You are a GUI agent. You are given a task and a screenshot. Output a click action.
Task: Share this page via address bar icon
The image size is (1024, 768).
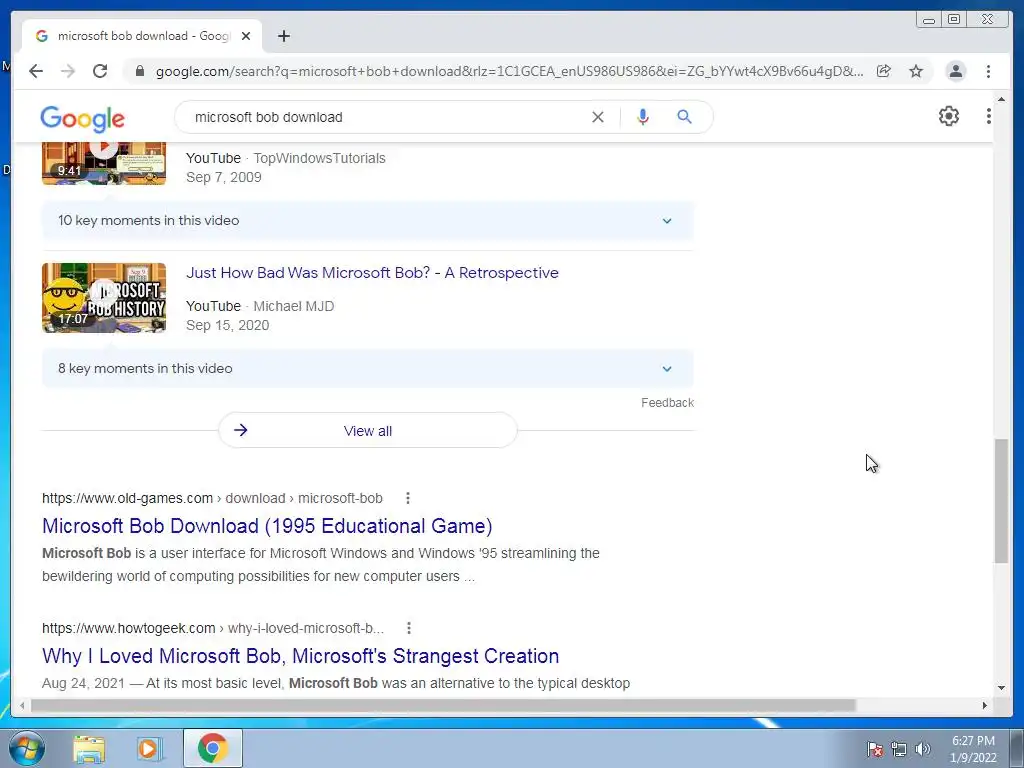pos(884,71)
